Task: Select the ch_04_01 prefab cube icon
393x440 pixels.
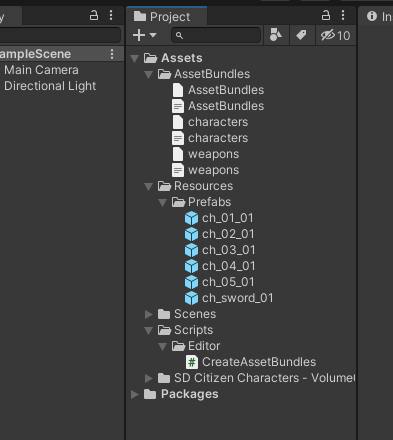Action: coord(192,266)
